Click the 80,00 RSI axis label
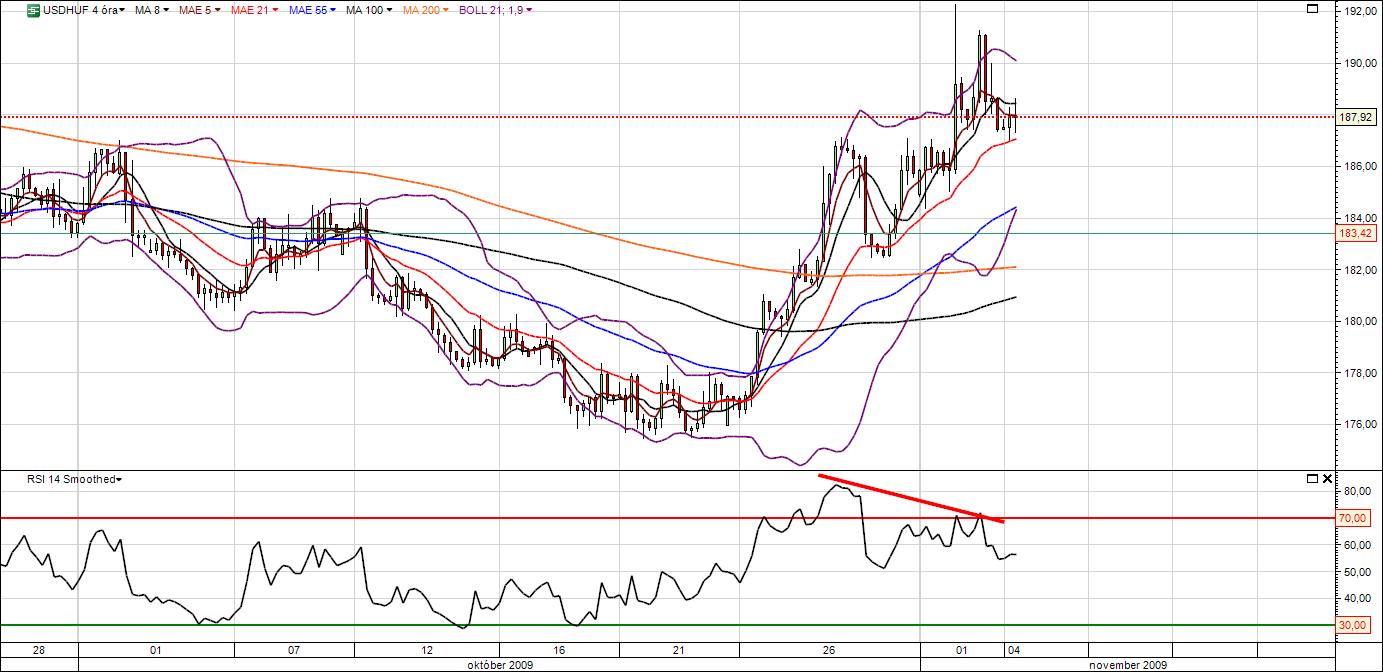The height and width of the screenshot is (672, 1383). click(1357, 491)
